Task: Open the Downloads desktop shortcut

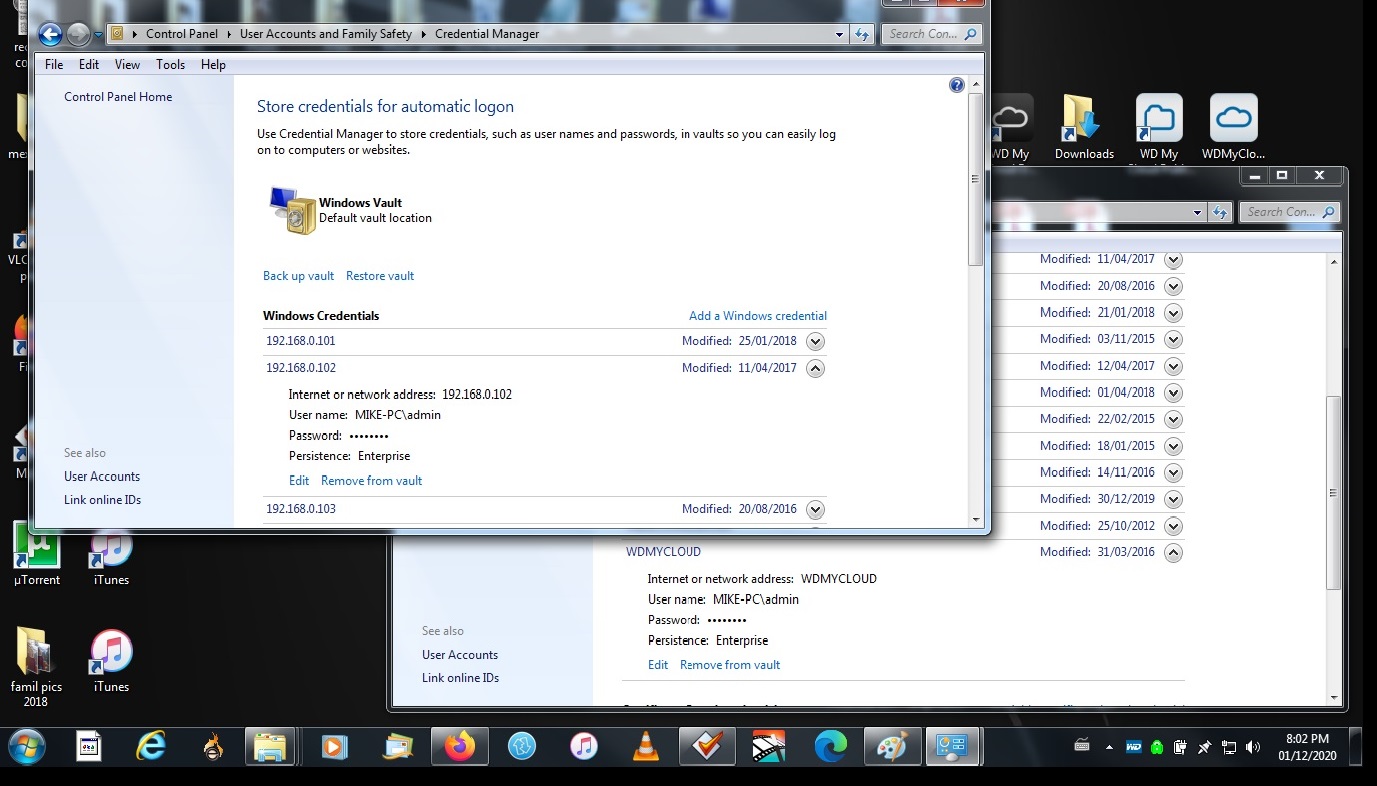Action: coord(1084,127)
